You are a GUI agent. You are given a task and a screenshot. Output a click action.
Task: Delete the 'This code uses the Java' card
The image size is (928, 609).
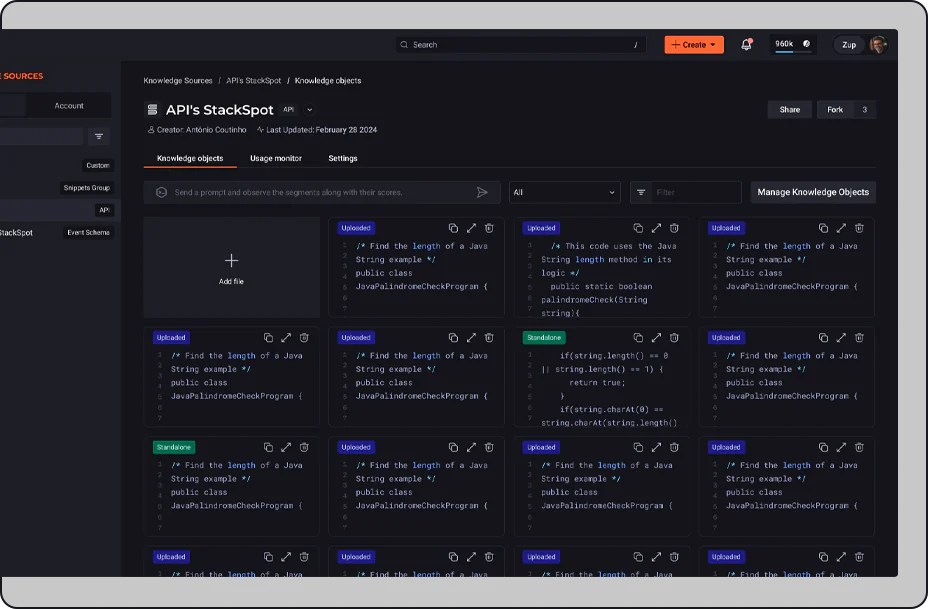coord(674,228)
